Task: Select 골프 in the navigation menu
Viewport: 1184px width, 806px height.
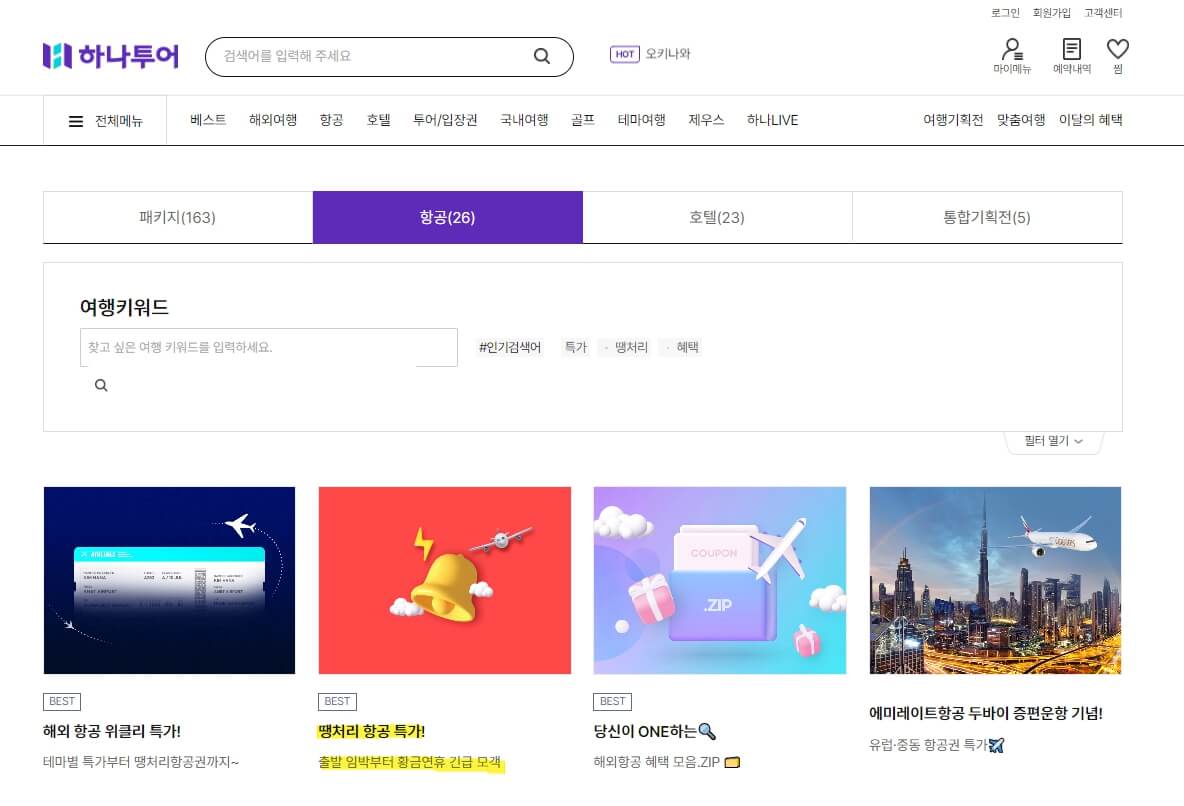Action: pos(582,120)
